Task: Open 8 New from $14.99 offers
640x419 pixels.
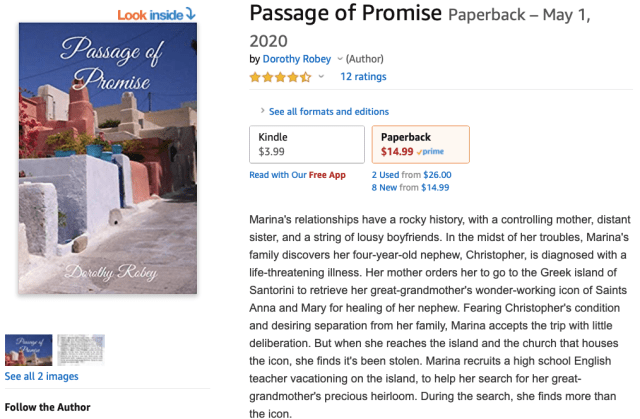Action: point(410,187)
